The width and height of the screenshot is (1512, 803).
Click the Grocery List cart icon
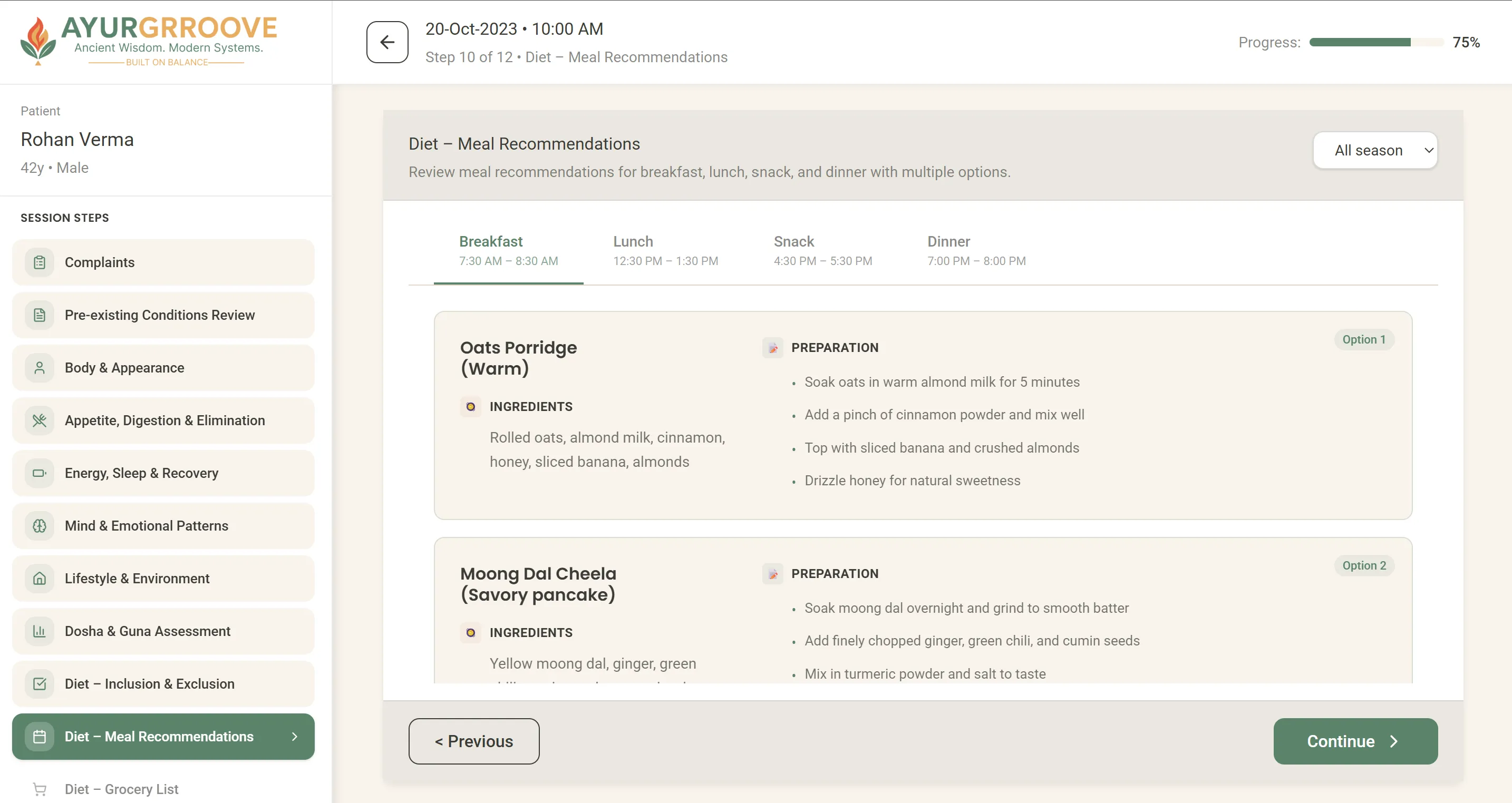click(x=40, y=789)
